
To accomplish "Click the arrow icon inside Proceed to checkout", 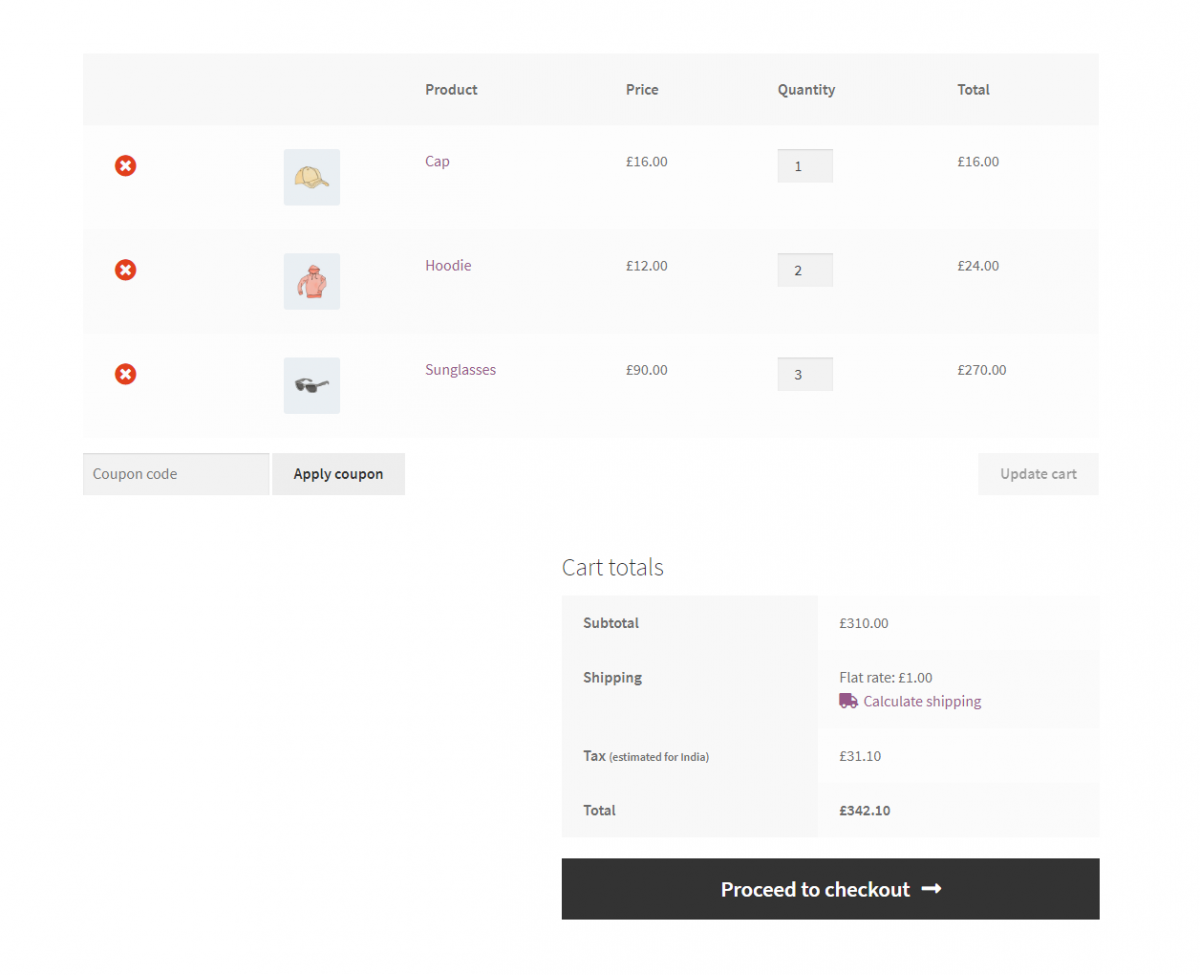I will pyautogui.click(x=931, y=889).
